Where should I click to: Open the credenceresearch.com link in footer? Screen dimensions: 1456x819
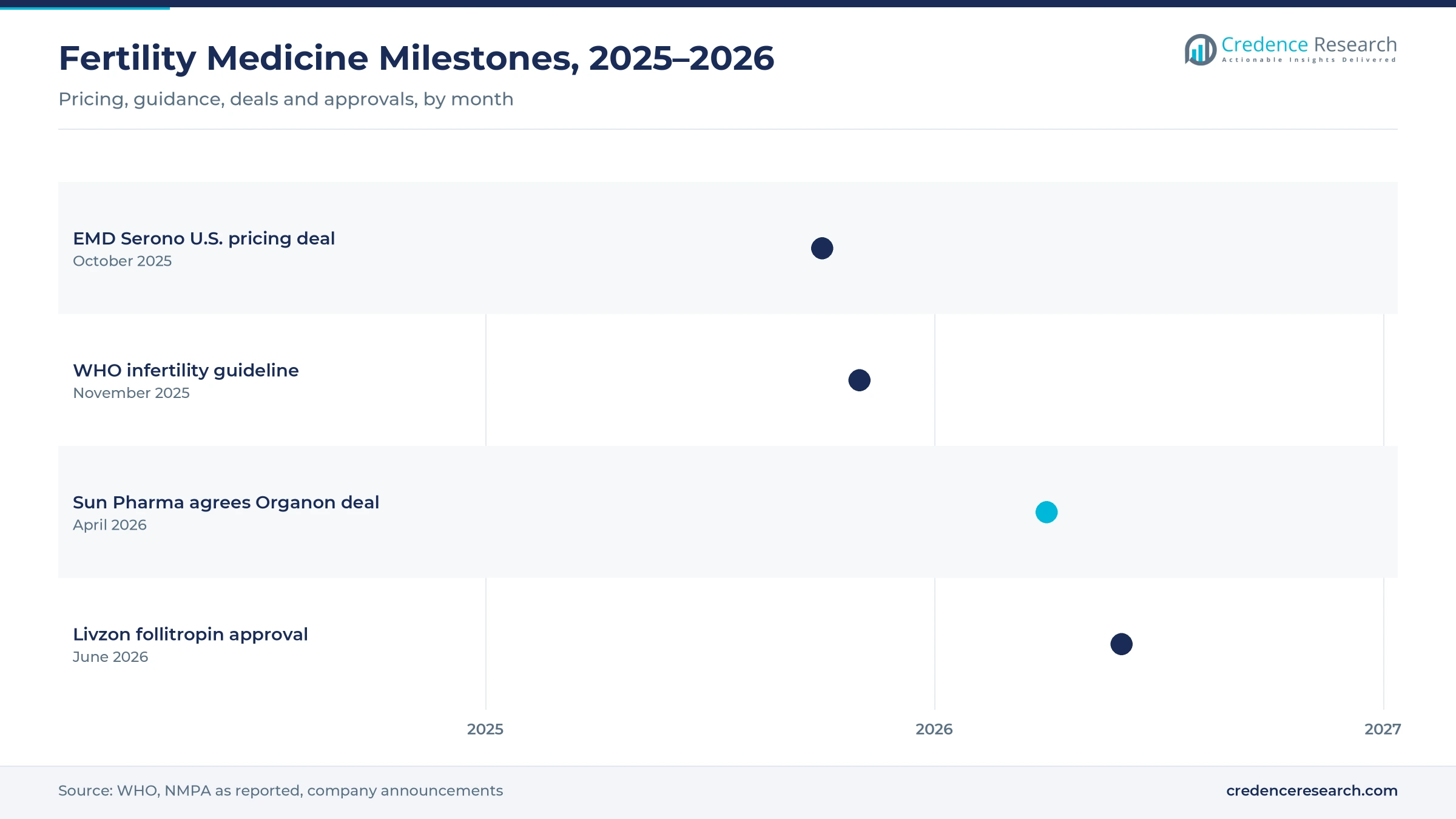click(x=1312, y=790)
